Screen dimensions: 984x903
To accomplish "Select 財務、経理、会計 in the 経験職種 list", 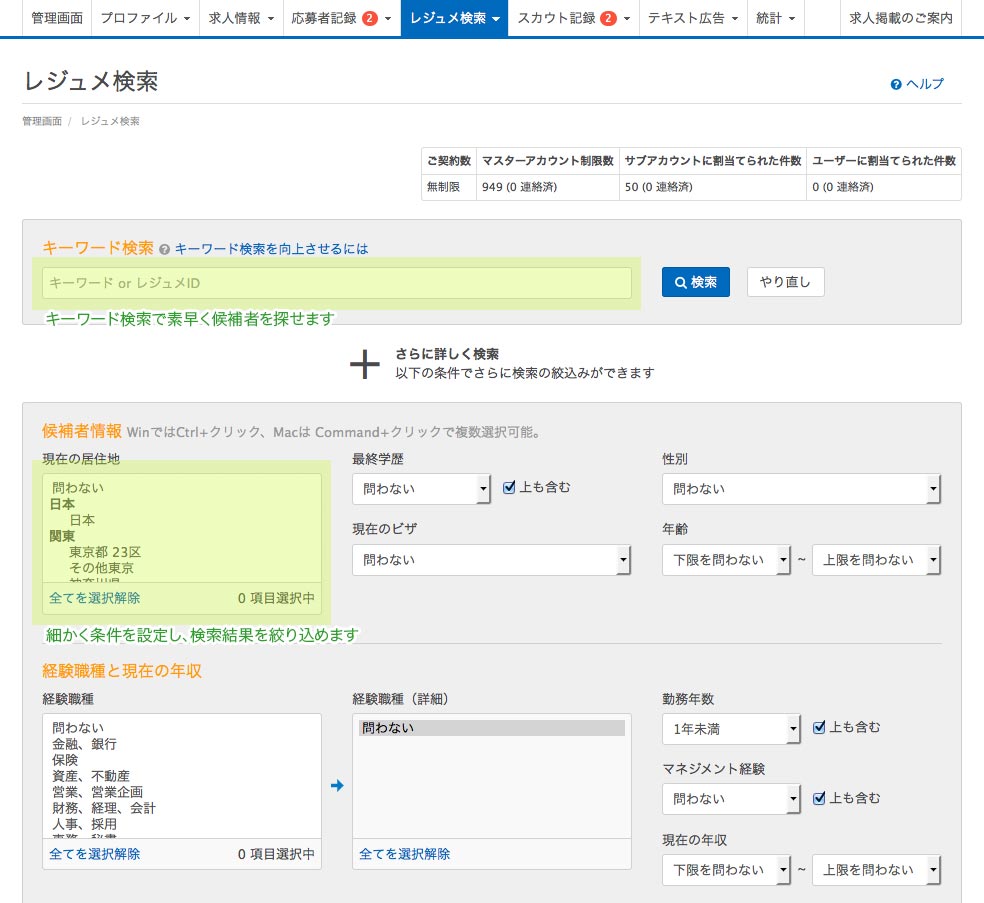I will (x=104, y=808).
